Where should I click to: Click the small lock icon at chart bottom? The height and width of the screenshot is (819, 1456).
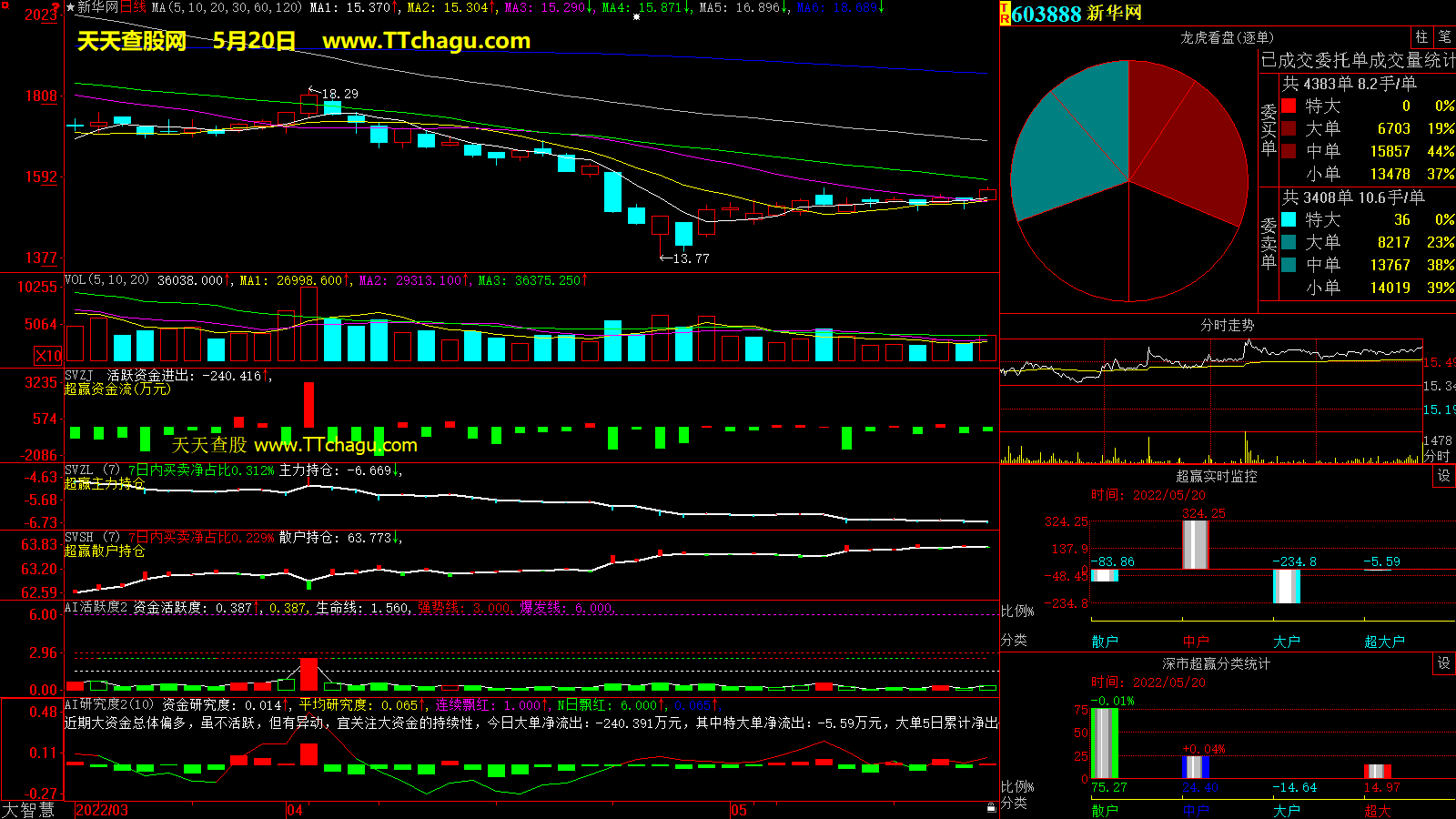coord(991,807)
